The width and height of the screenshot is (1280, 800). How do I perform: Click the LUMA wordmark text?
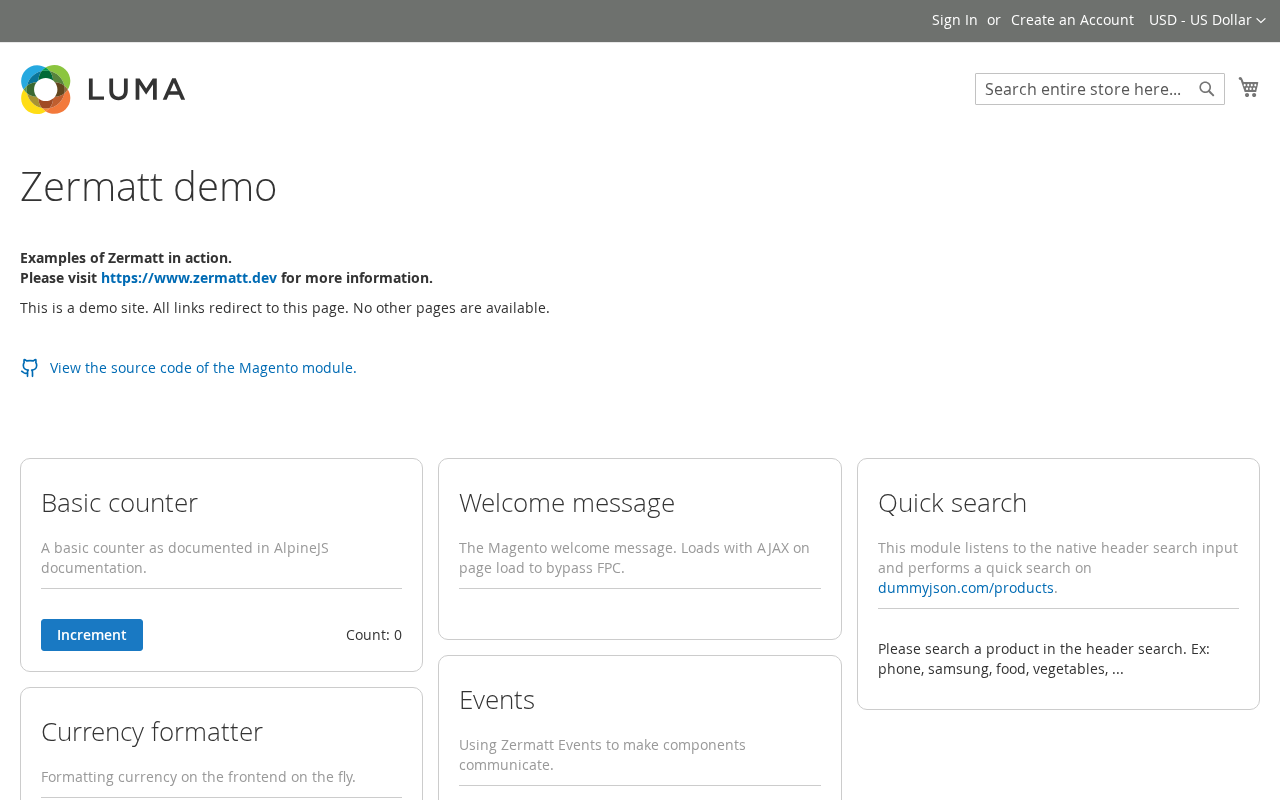click(137, 89)
